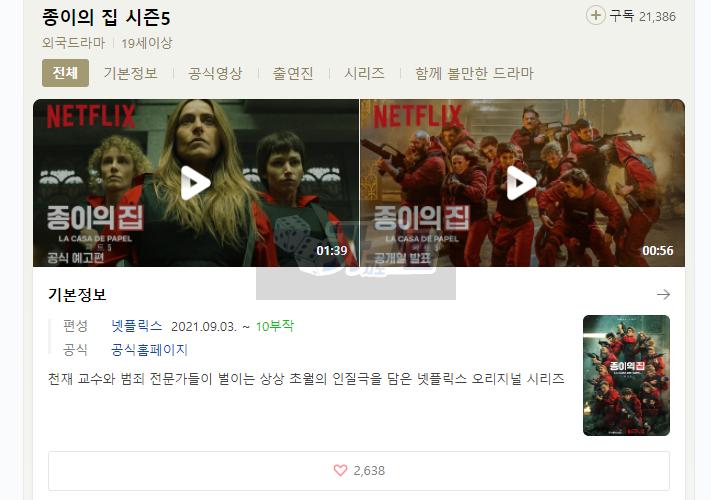Click the plus icon to subscribe

pyautogui.click(x=596, y=15)
